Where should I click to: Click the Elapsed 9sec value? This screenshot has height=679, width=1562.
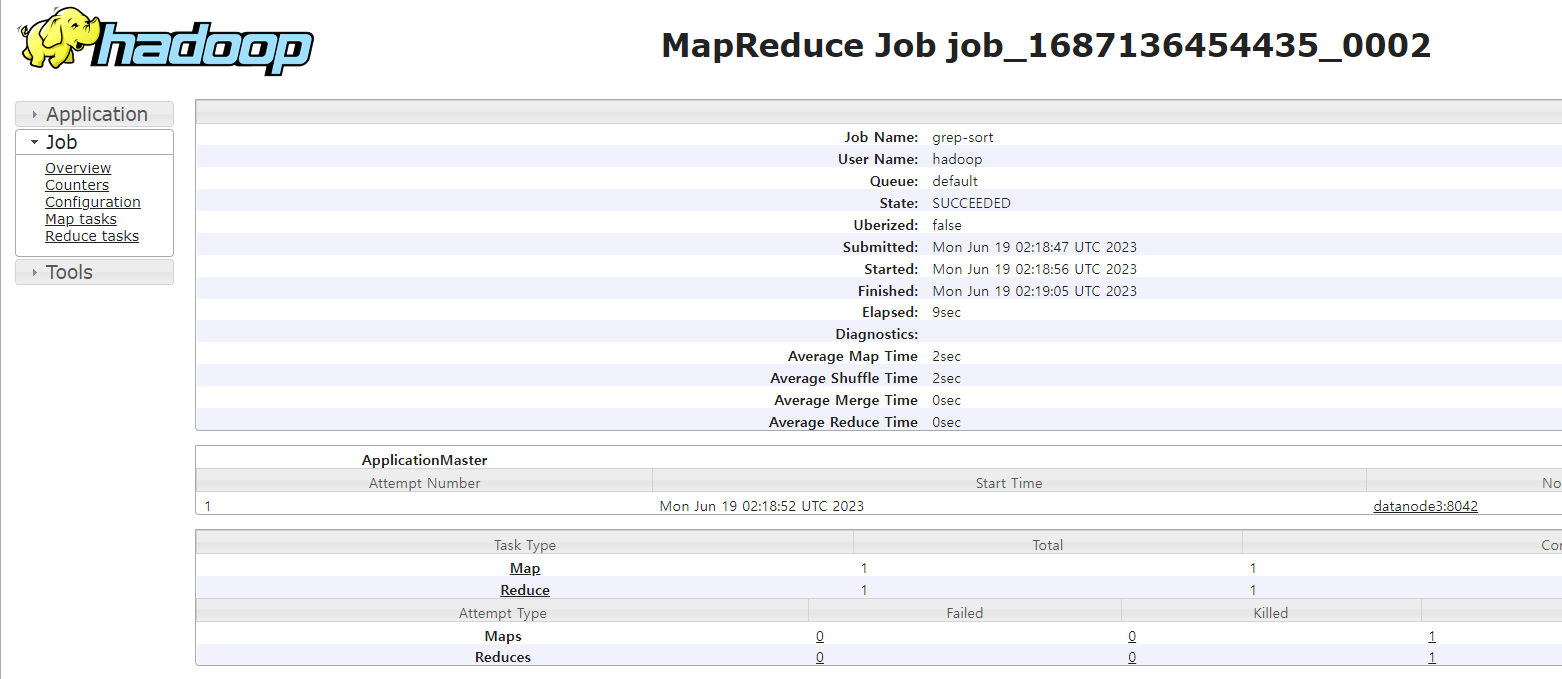click(x=946, y=312)
